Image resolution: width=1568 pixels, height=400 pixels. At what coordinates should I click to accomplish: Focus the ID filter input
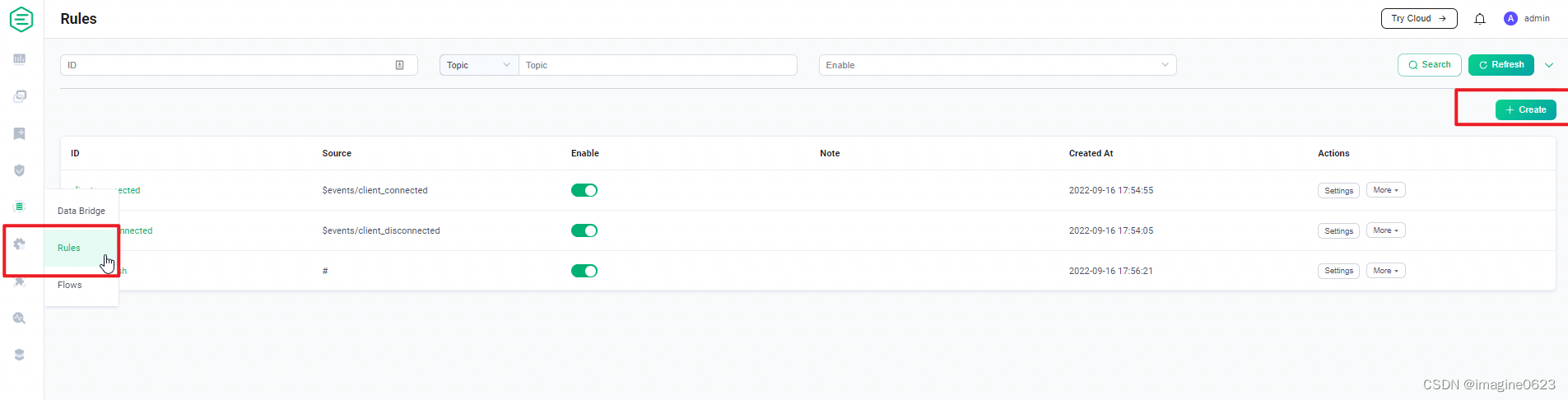[239, 65]
